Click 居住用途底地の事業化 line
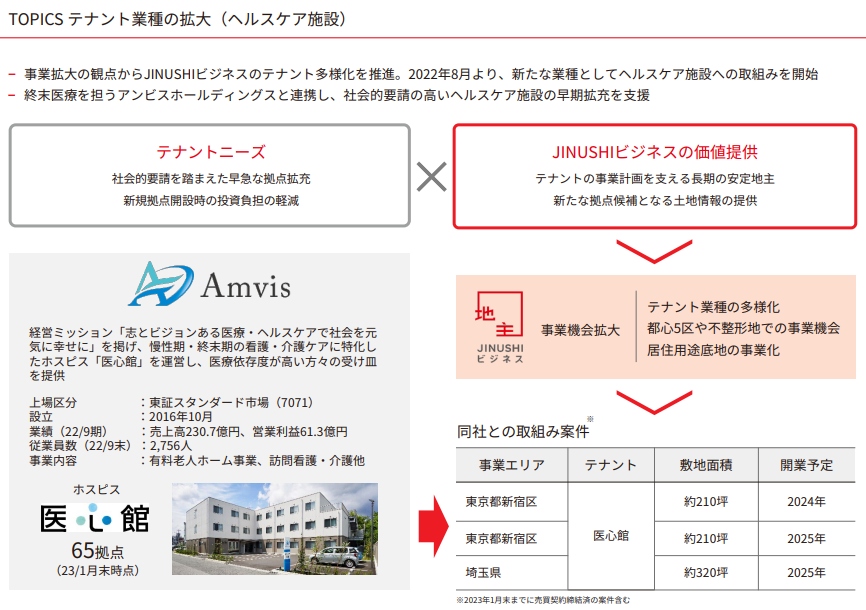866x610 pixels. (714, 350)
